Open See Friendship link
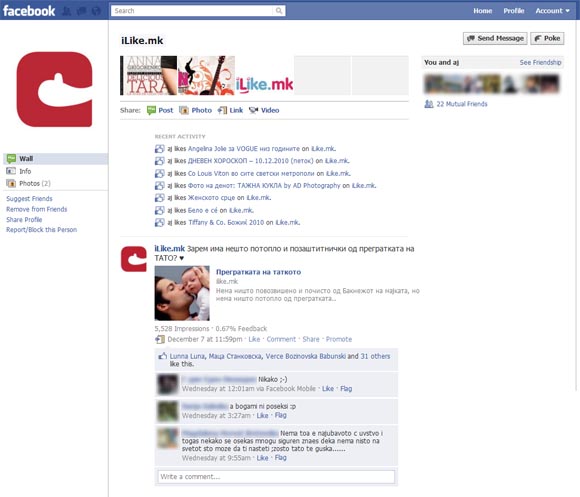 point(540,62)
